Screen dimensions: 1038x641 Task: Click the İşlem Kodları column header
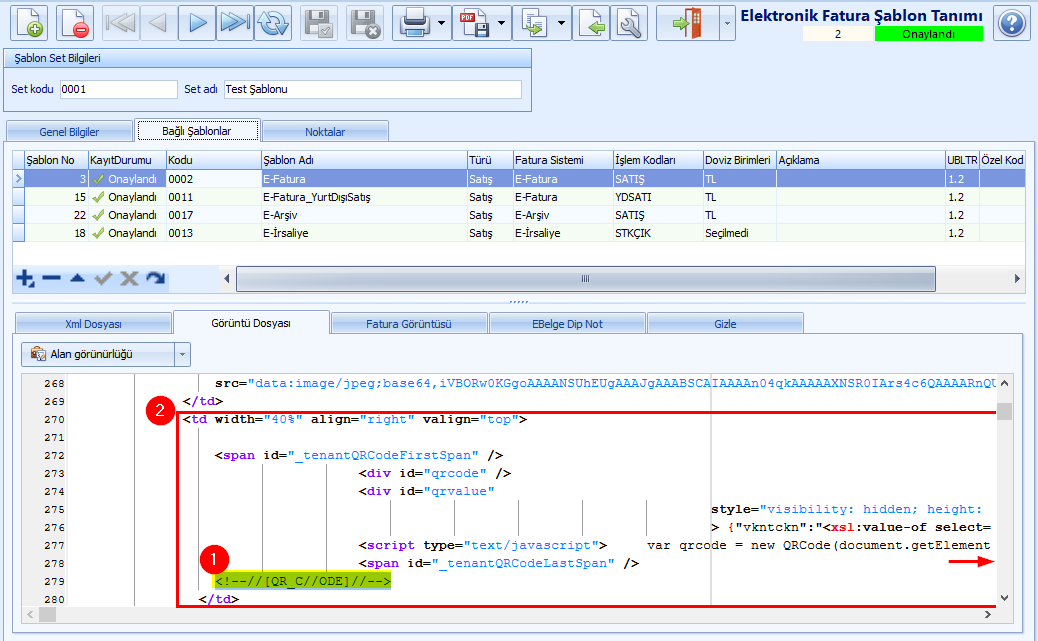coord(658,160)
